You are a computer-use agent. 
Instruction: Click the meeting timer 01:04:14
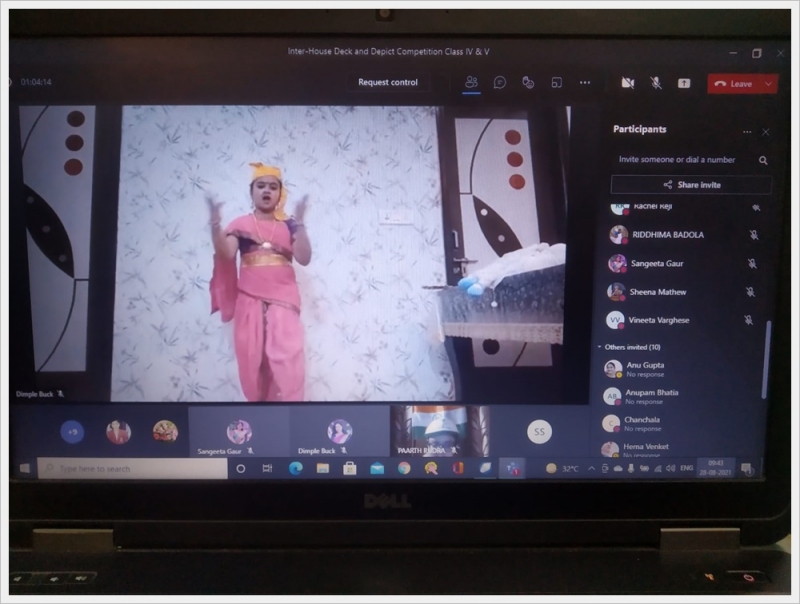tap(36, 82)
